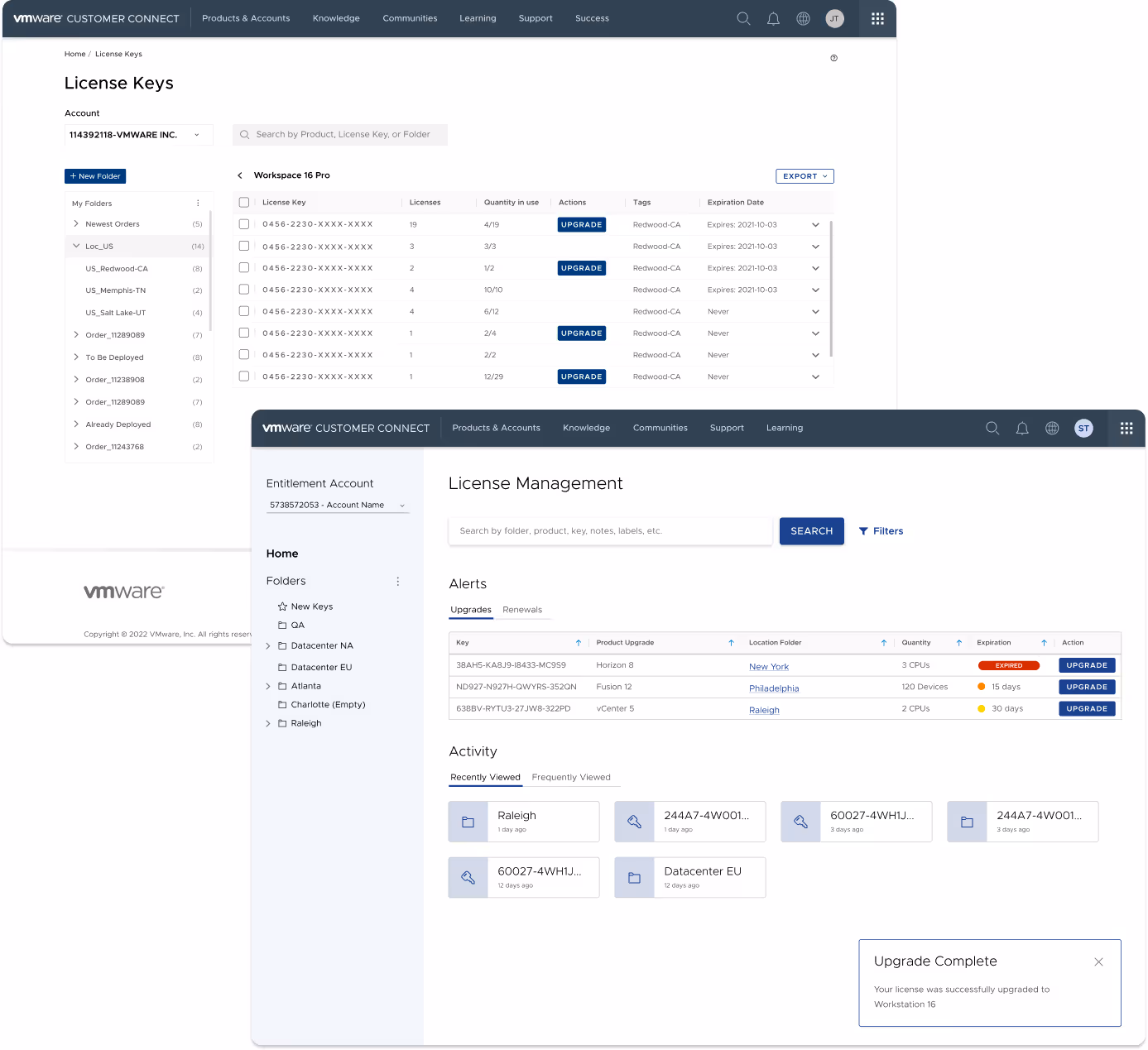Open the Raleigh recently viewed folder card
Viewport: 1148px width, 1050px height.
coord(524,822)
